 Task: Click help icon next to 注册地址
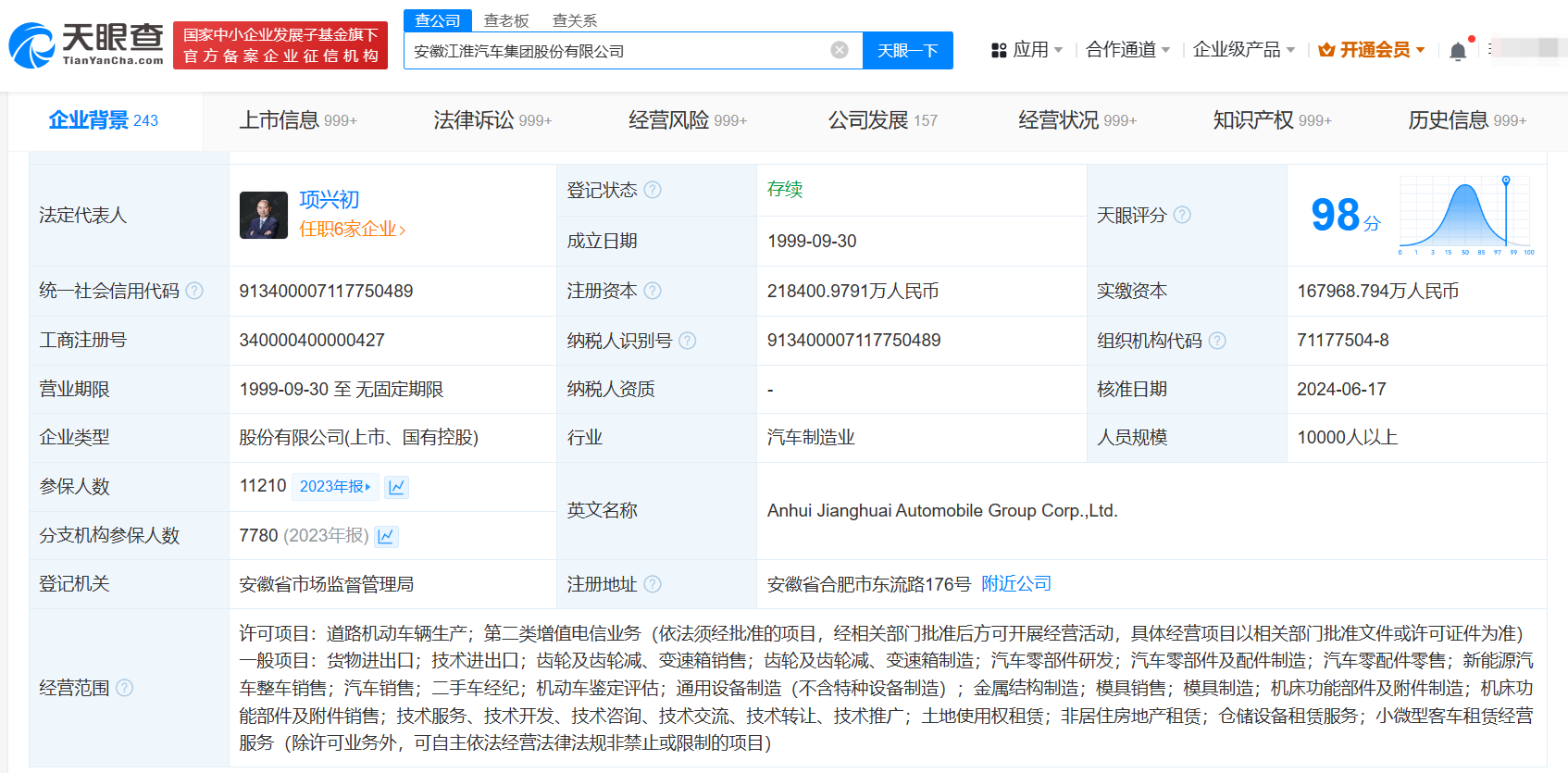653,584
